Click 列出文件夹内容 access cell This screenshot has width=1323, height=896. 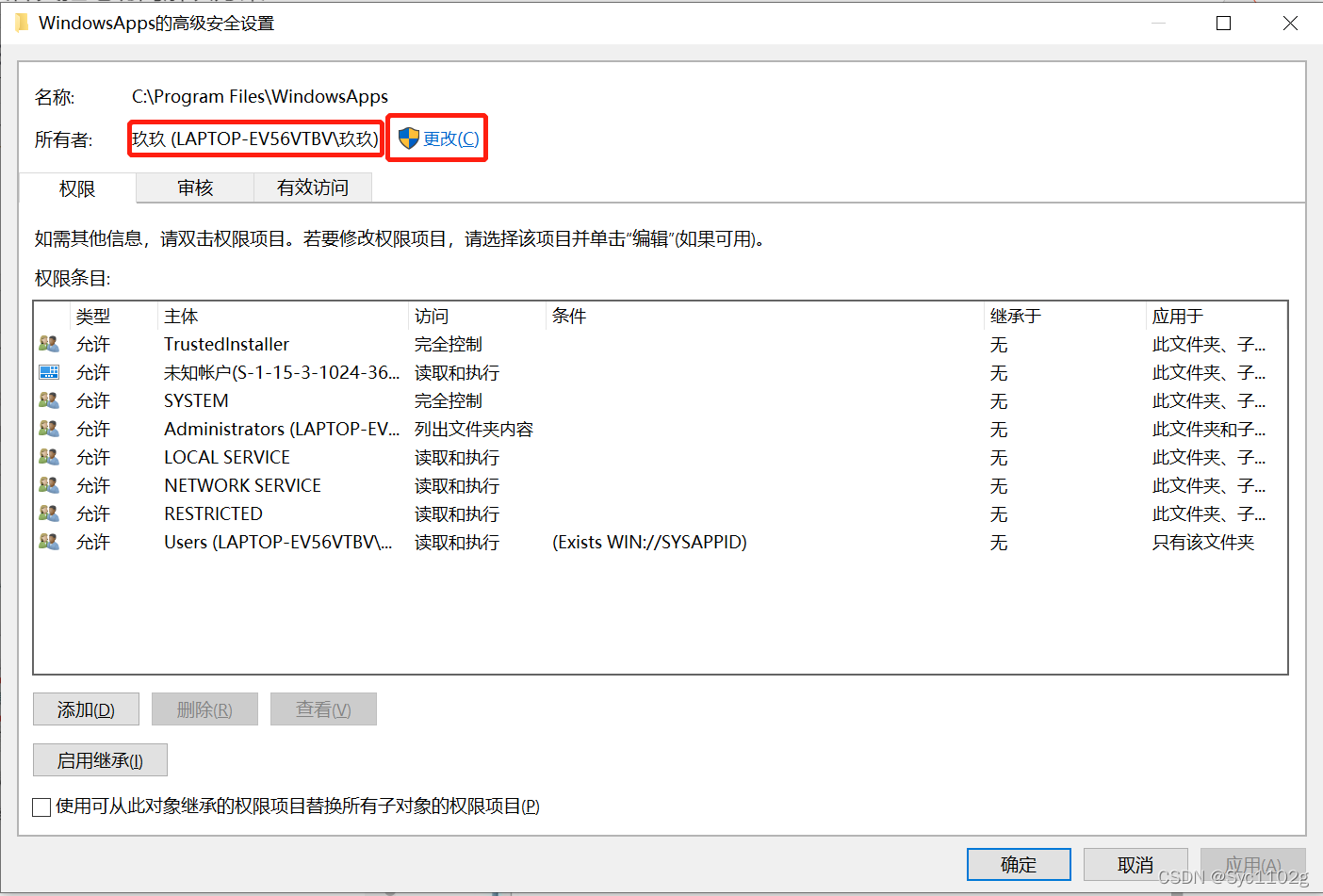474,429
